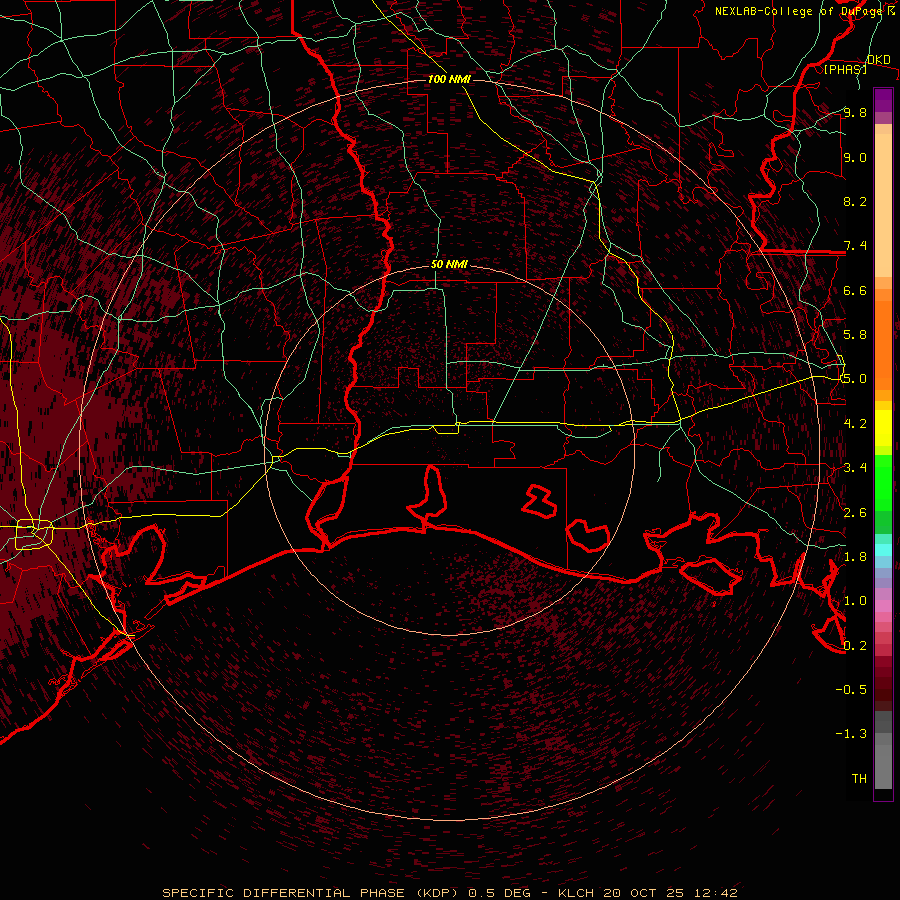The image size is (900, 900).
Task: Click the 6.6 value on color scale
Action: coord(855,290)
